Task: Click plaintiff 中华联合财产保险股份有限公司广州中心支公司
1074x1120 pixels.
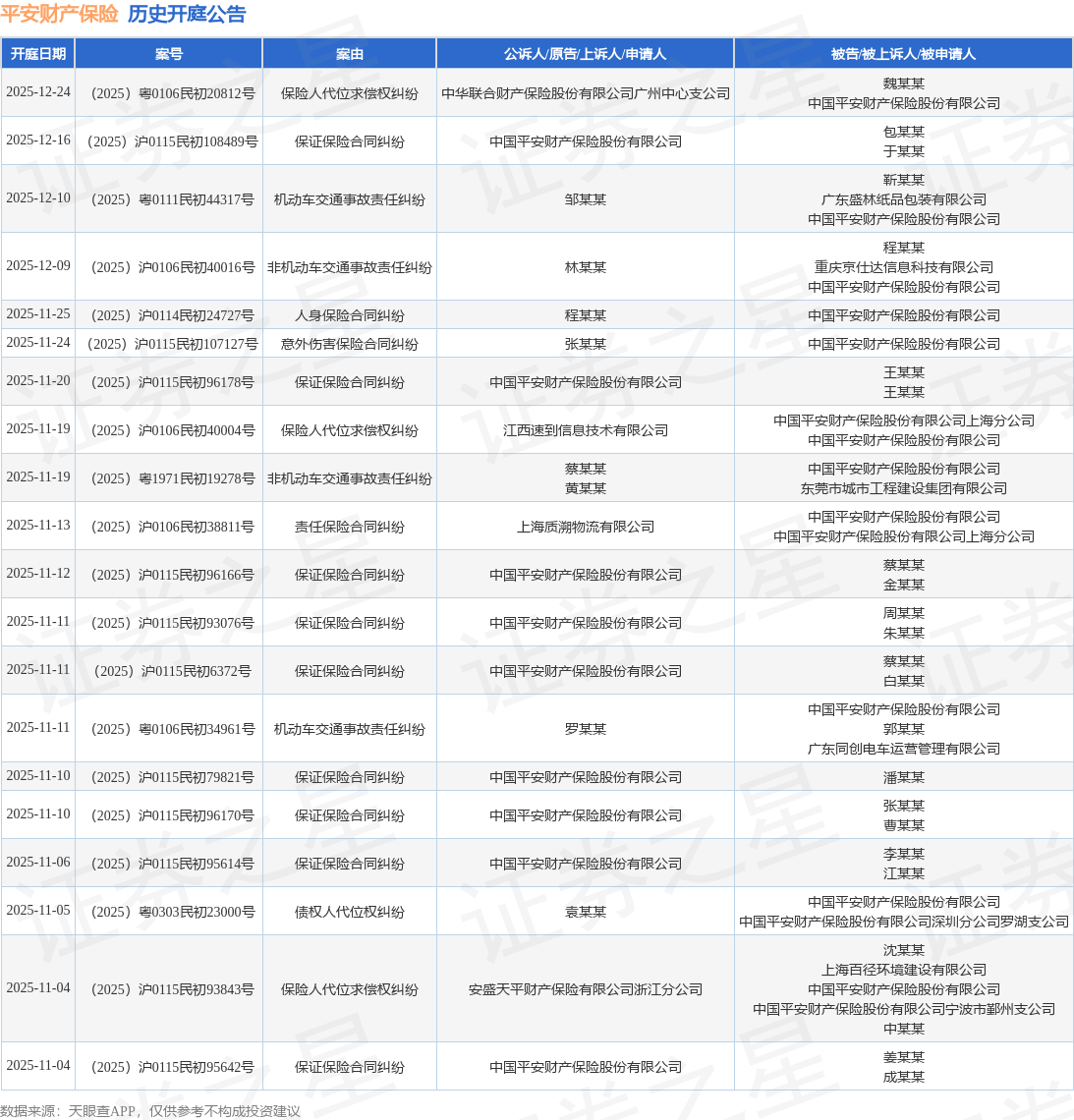Action: 586,93
